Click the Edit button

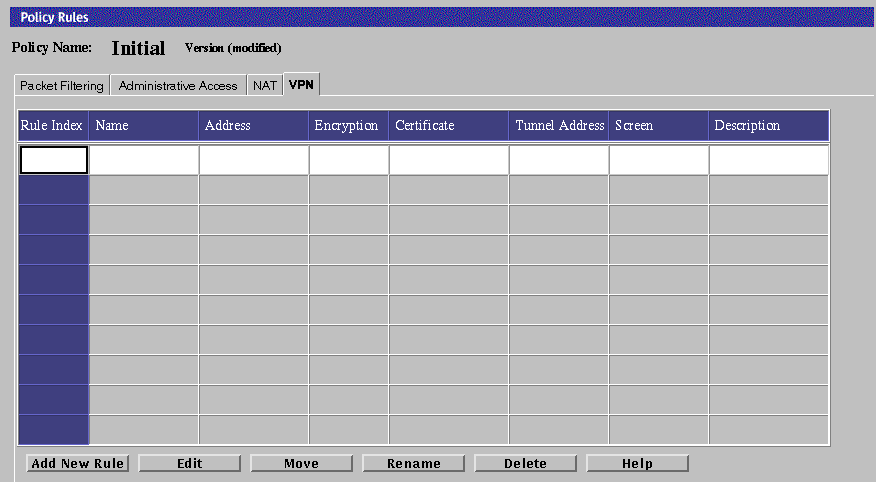point(189,463)
